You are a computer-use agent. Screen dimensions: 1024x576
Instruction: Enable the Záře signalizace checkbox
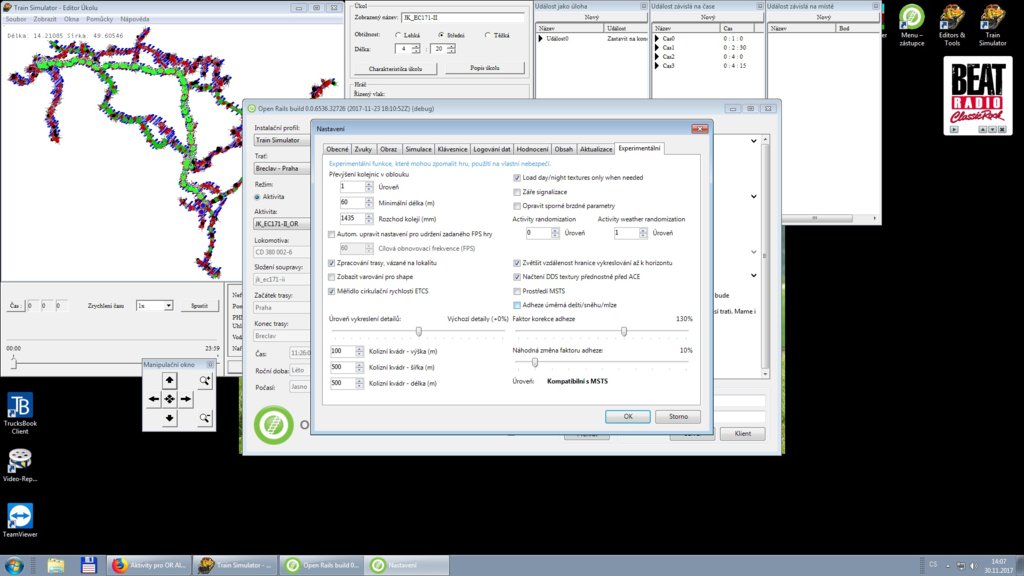(517, 191)
